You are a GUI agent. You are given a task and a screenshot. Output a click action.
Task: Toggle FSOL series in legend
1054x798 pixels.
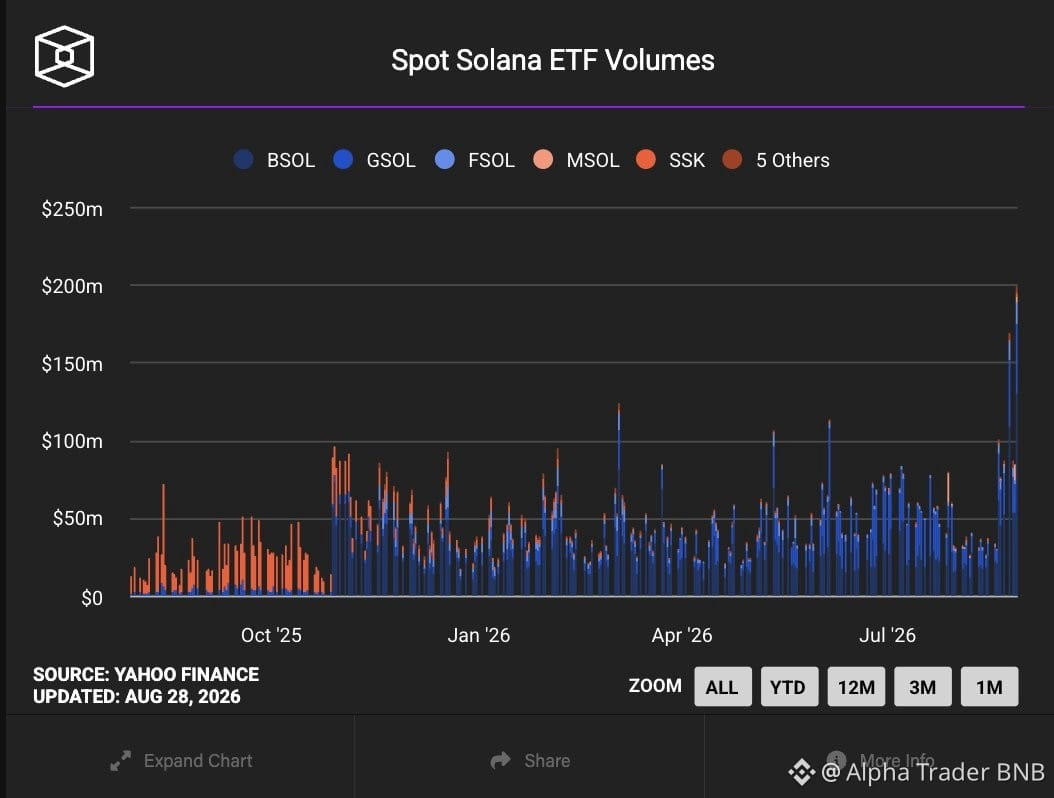click(x=475, y=160)
